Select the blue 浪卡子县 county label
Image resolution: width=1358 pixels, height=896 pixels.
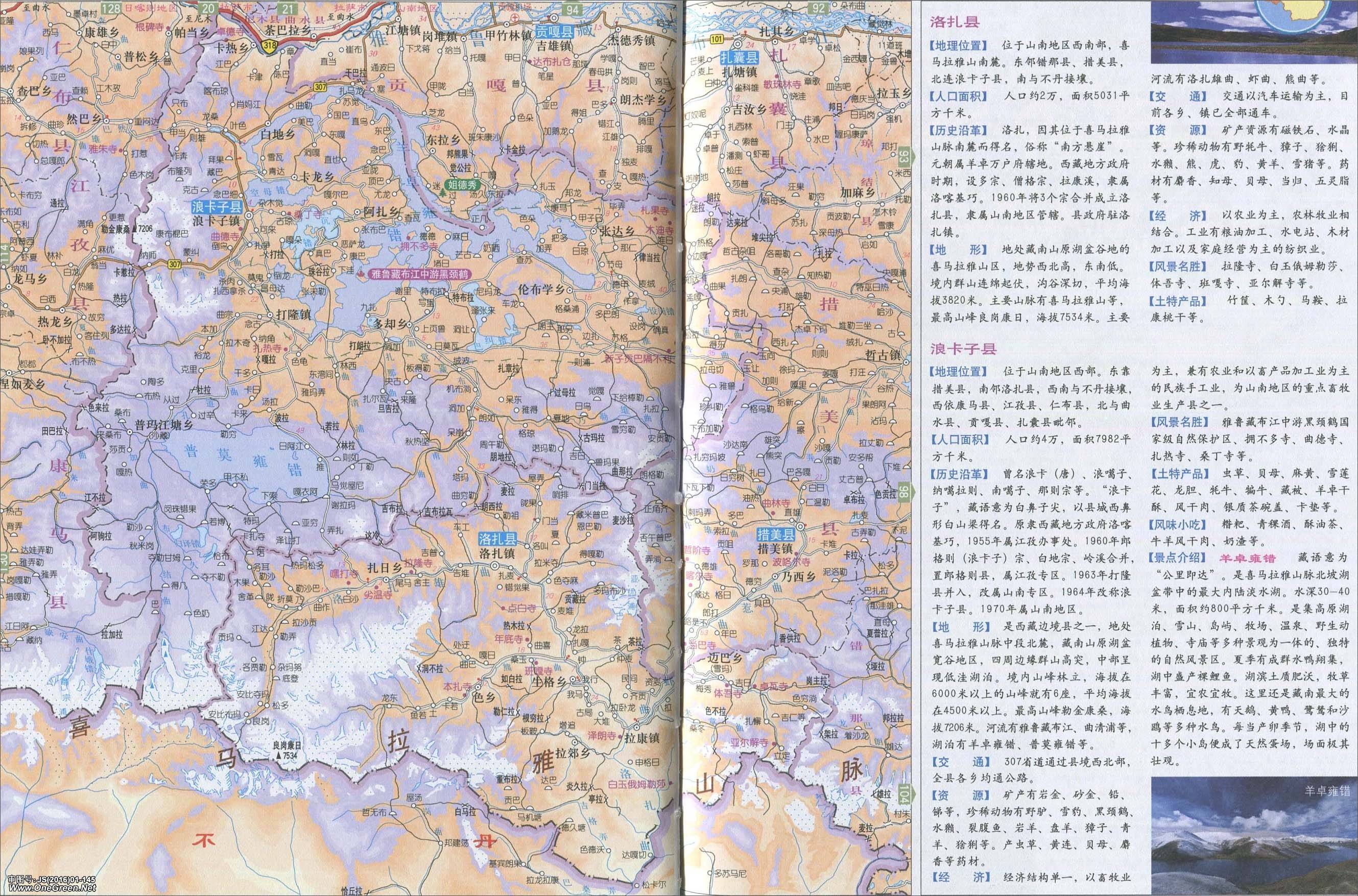tap(217, 207)
